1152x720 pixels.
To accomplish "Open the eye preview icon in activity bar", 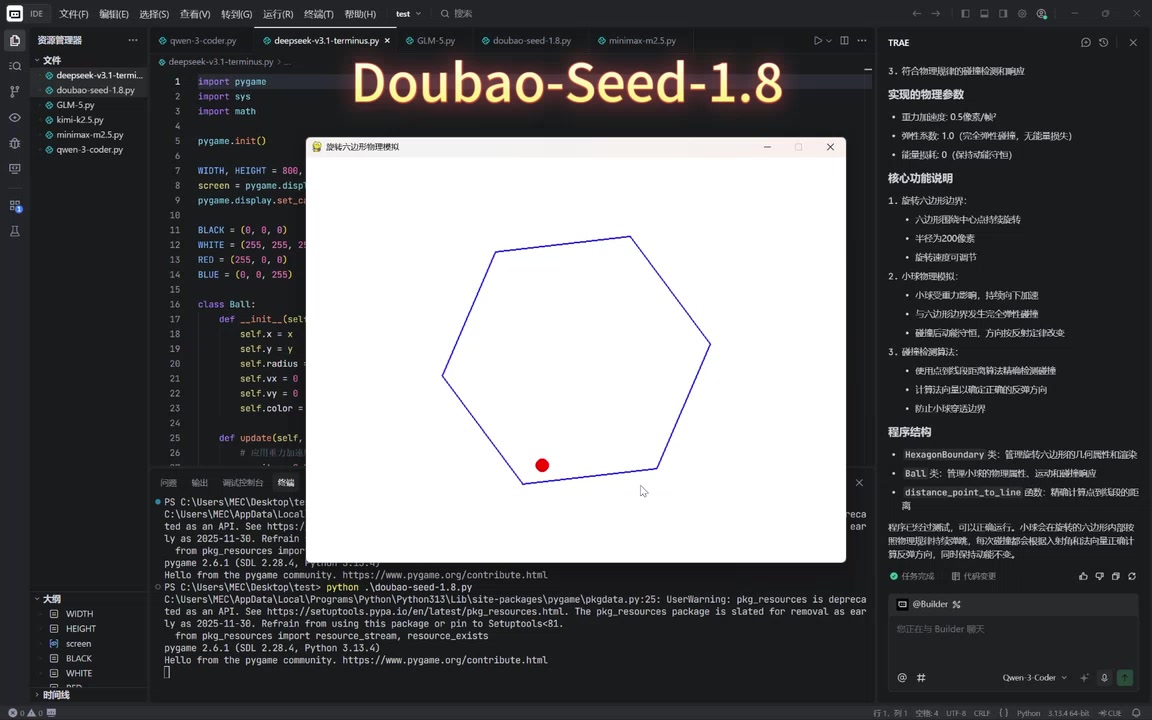I will [15, 118].
